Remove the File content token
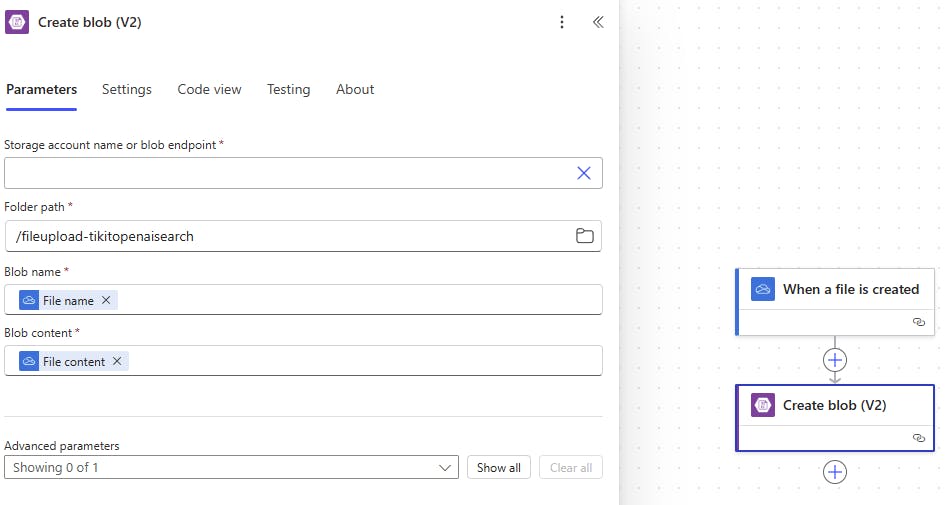The image size is (949, 505). [117, 361]
